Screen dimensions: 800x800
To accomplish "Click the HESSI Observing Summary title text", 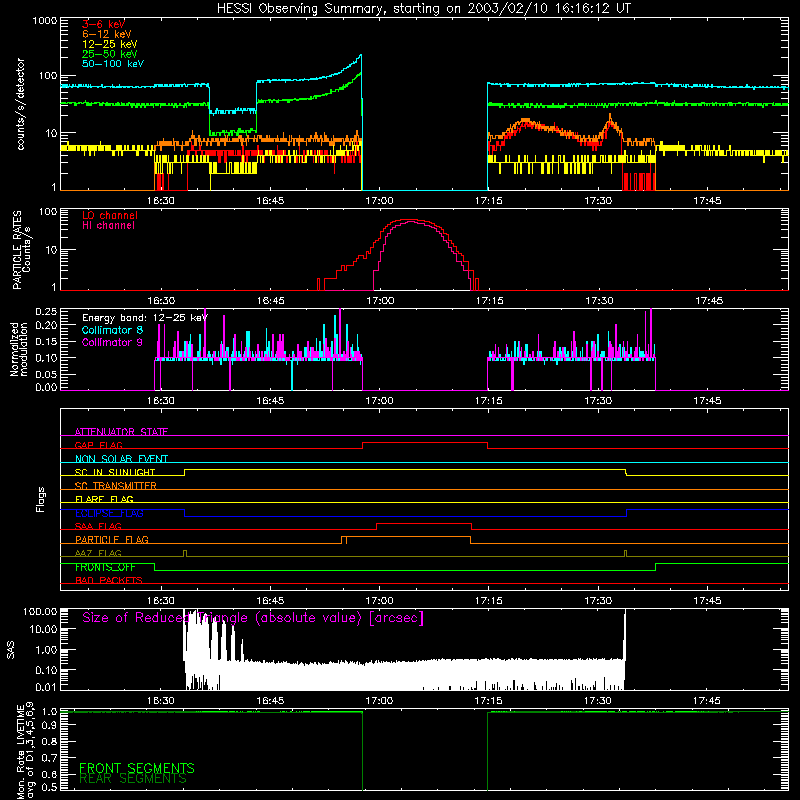I will point(424,9).
